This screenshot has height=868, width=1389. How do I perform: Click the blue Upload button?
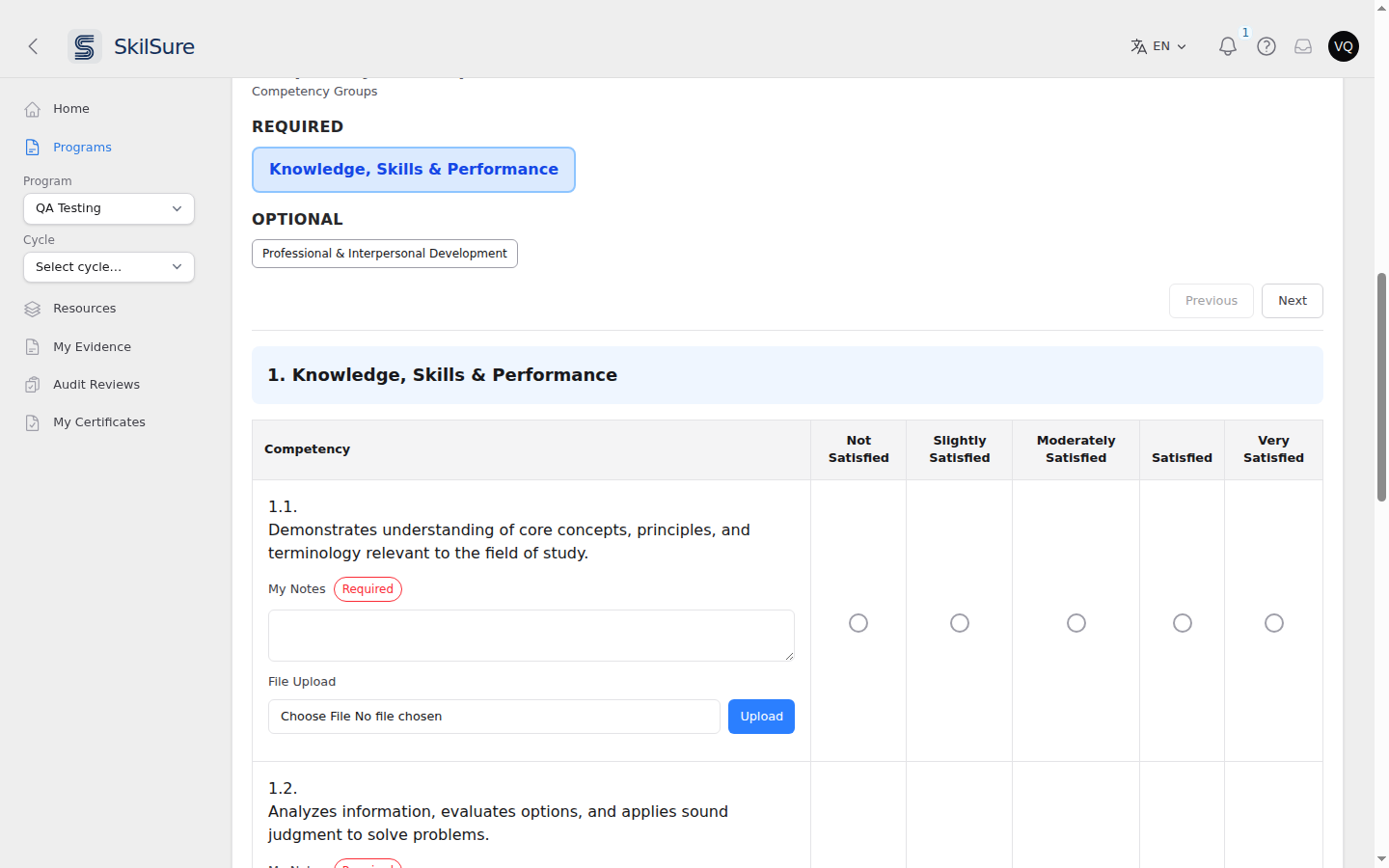tap(761, 717)
